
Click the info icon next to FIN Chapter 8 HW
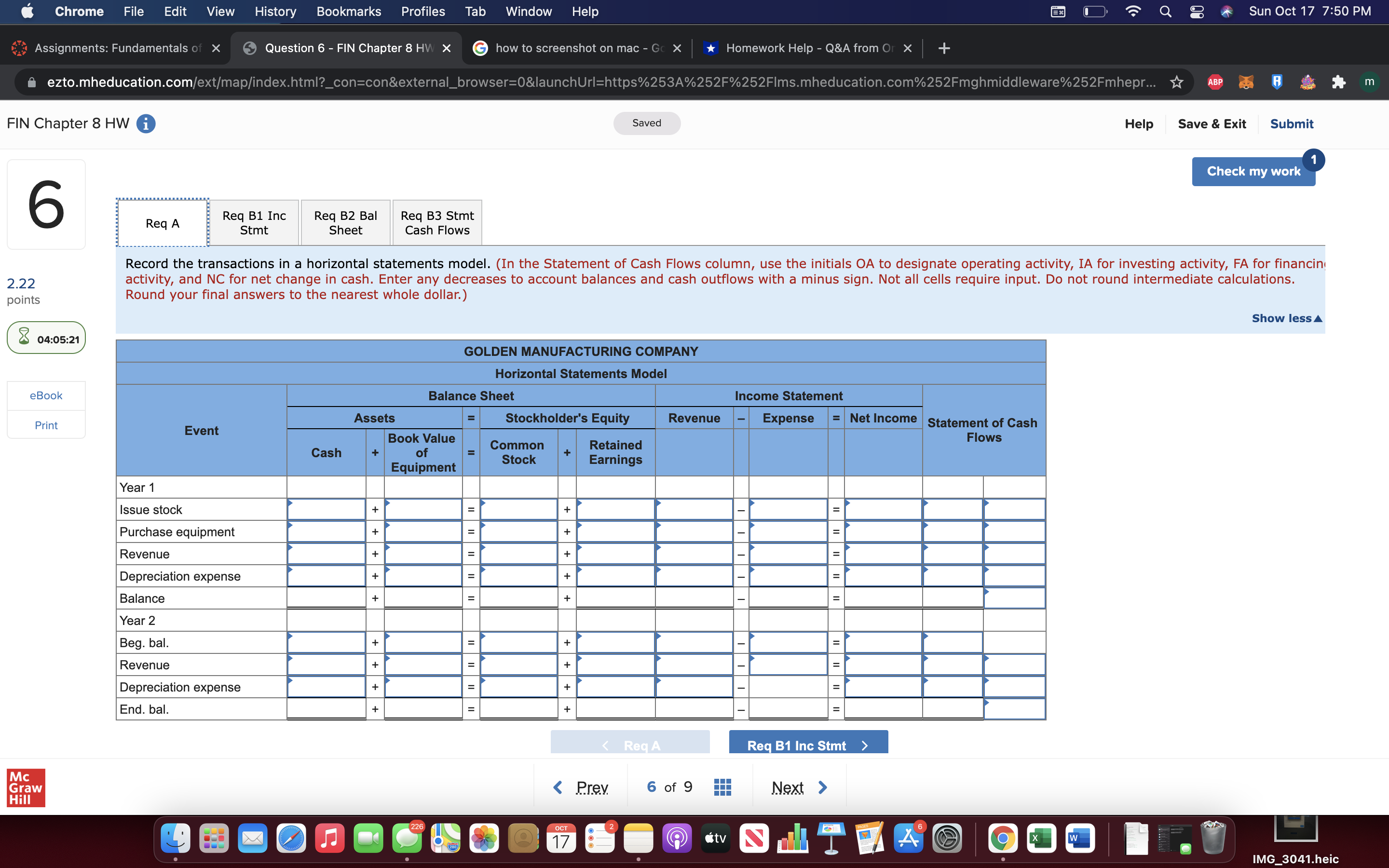tap(145, 123)
